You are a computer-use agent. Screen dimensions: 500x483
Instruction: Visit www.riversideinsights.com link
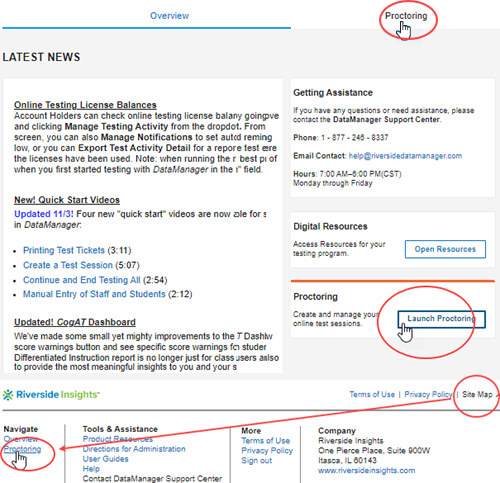[x=367, y=470]
